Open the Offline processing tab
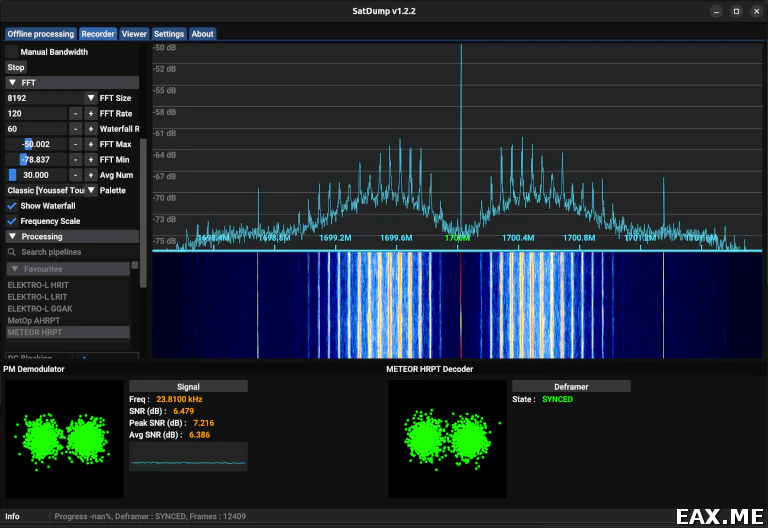The image size is (768, 528). 41,34
